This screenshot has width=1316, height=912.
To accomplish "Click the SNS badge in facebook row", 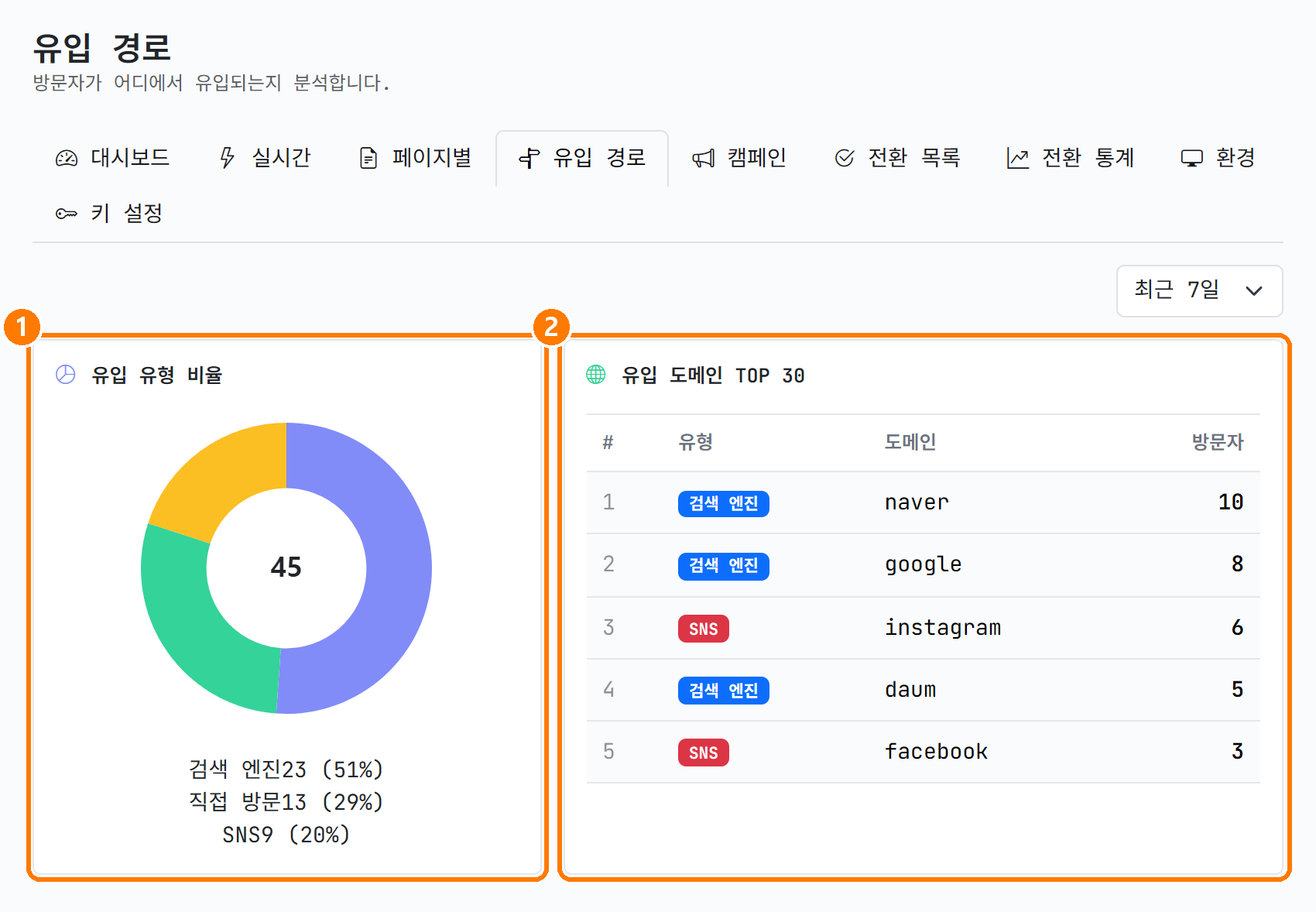I will (704, 753).
